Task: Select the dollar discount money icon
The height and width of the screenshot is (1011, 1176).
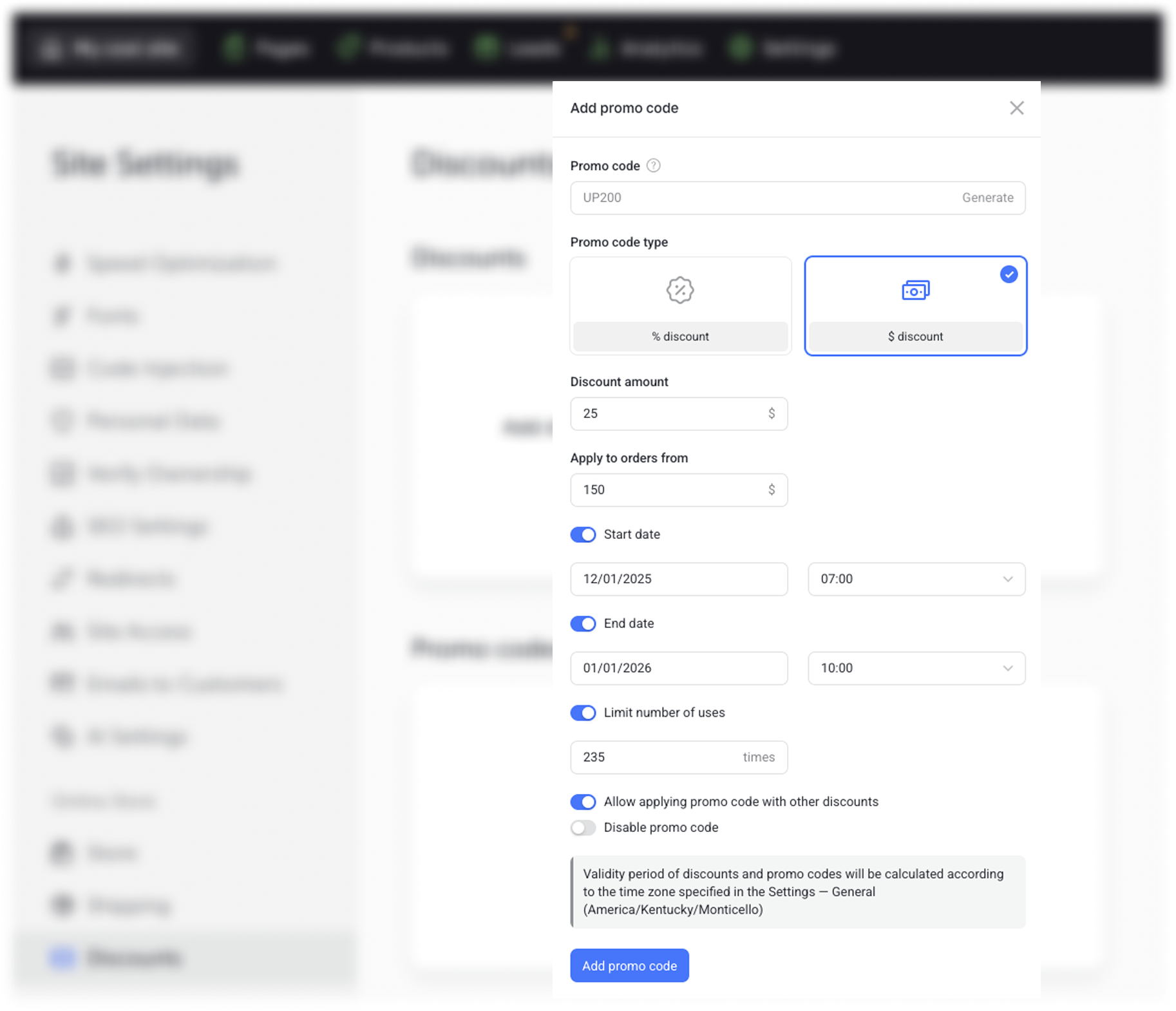Action: pyautogui.click(x=915, y=290)
